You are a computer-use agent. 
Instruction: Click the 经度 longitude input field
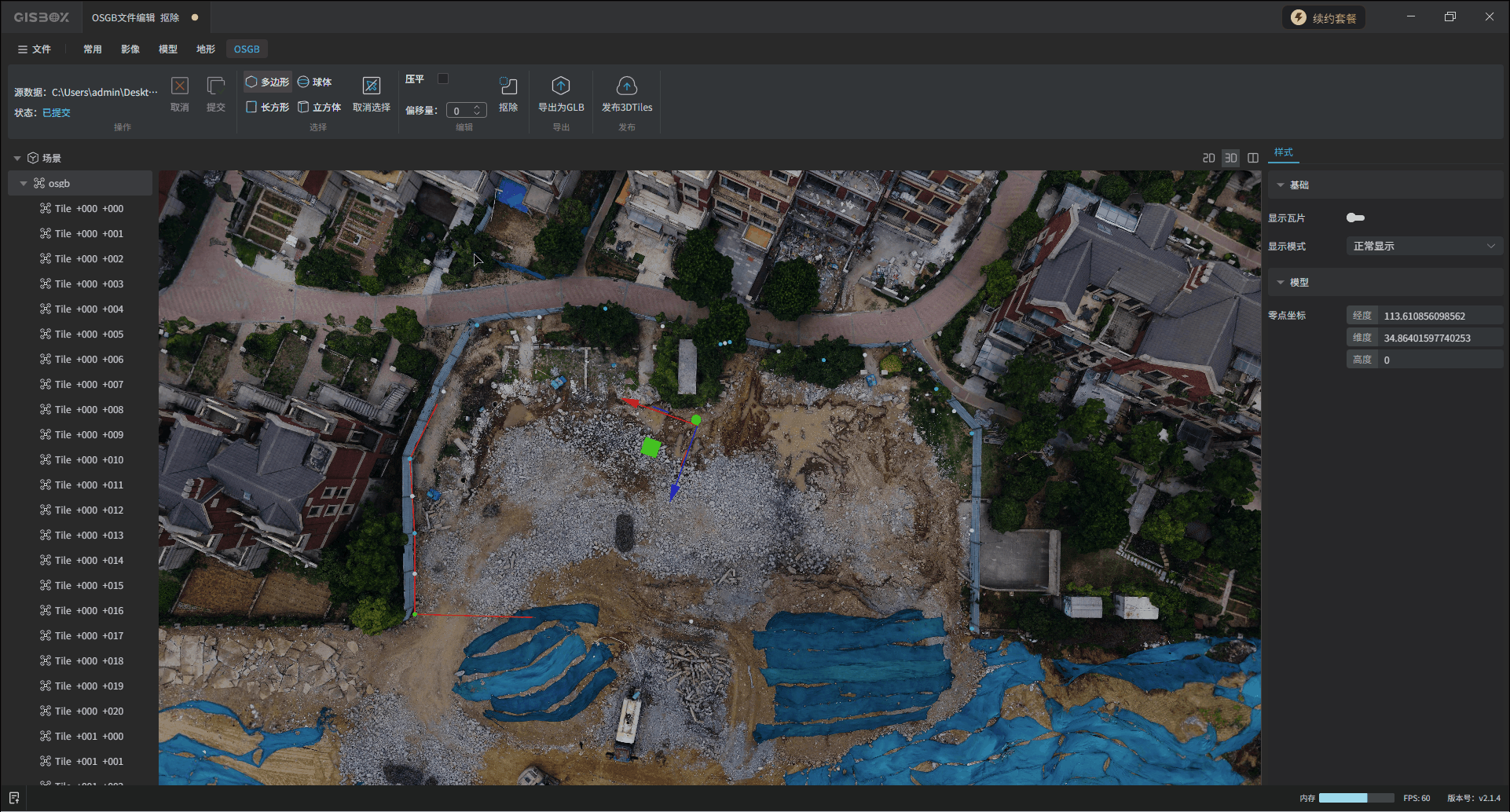coord(1439,316)
